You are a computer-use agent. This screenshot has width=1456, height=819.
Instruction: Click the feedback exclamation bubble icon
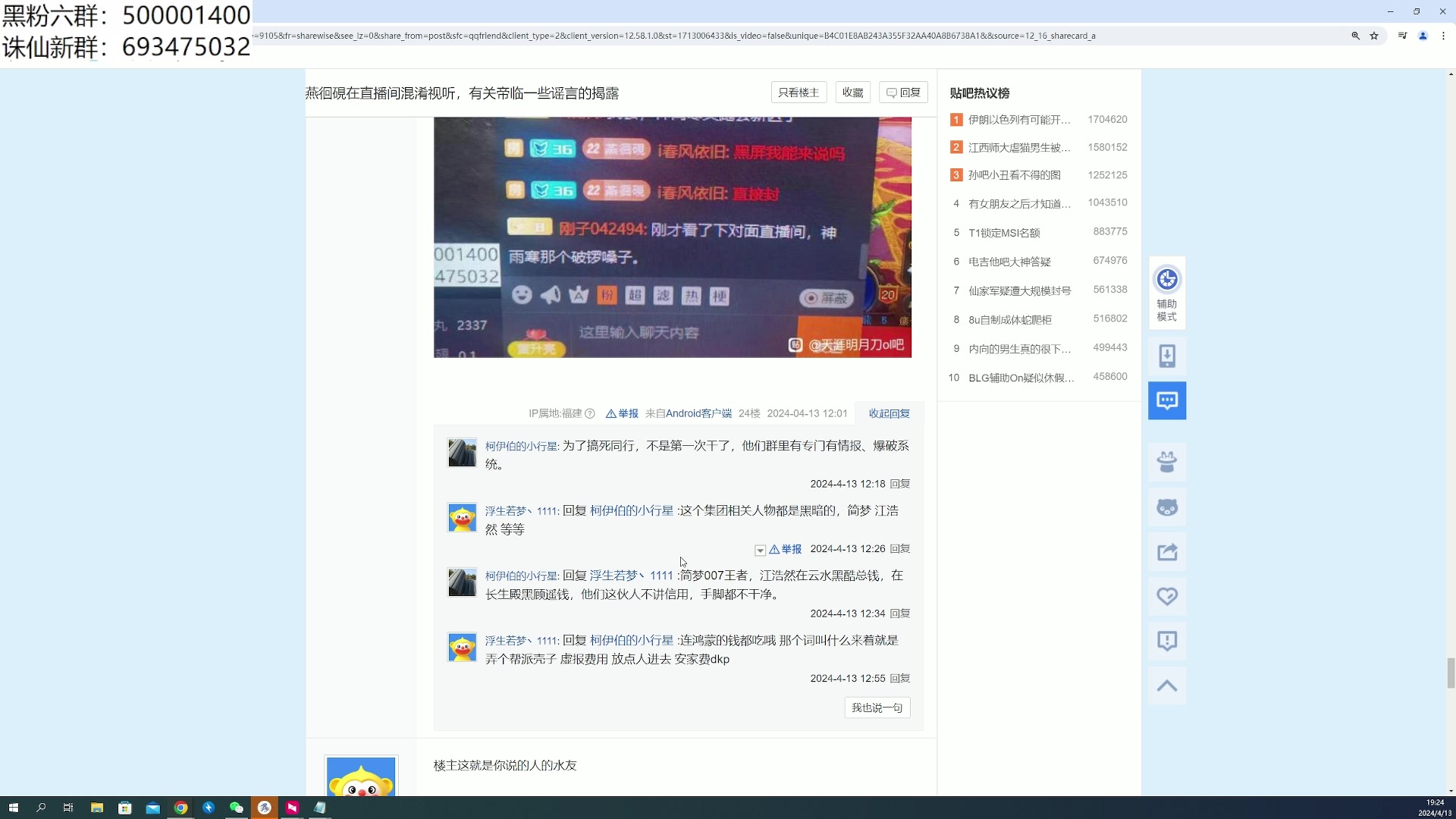pyautogui.click(x=1166, y=642)
